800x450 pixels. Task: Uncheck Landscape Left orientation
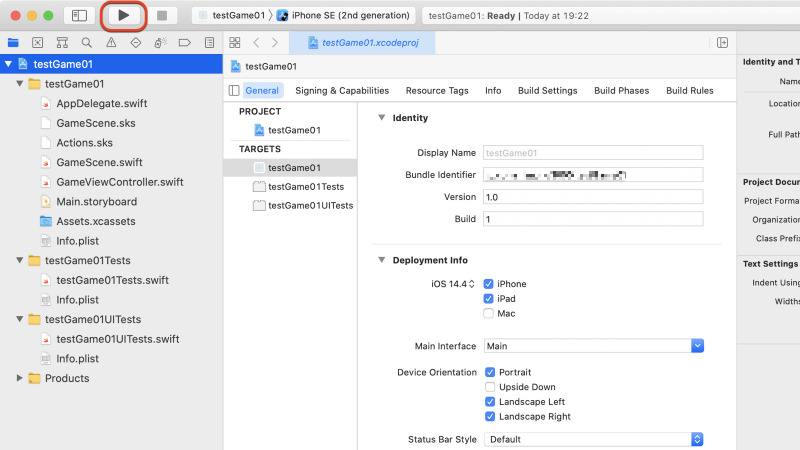pos(490,402)
